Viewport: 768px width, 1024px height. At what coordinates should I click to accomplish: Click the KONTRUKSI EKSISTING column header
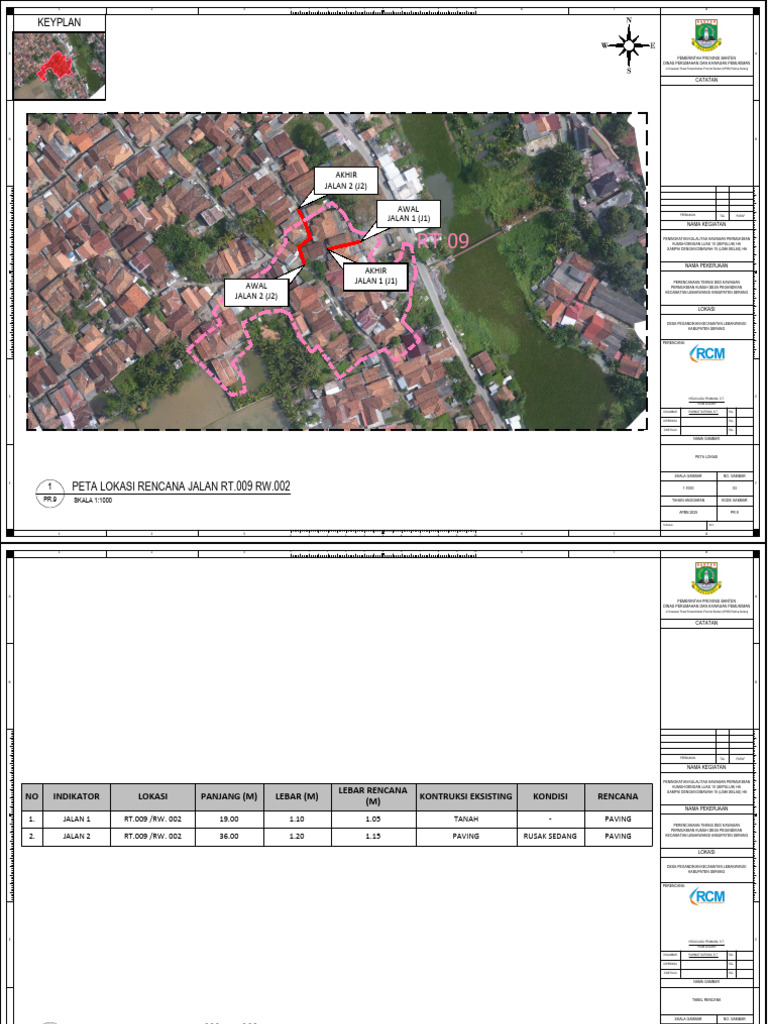[466, 797]
